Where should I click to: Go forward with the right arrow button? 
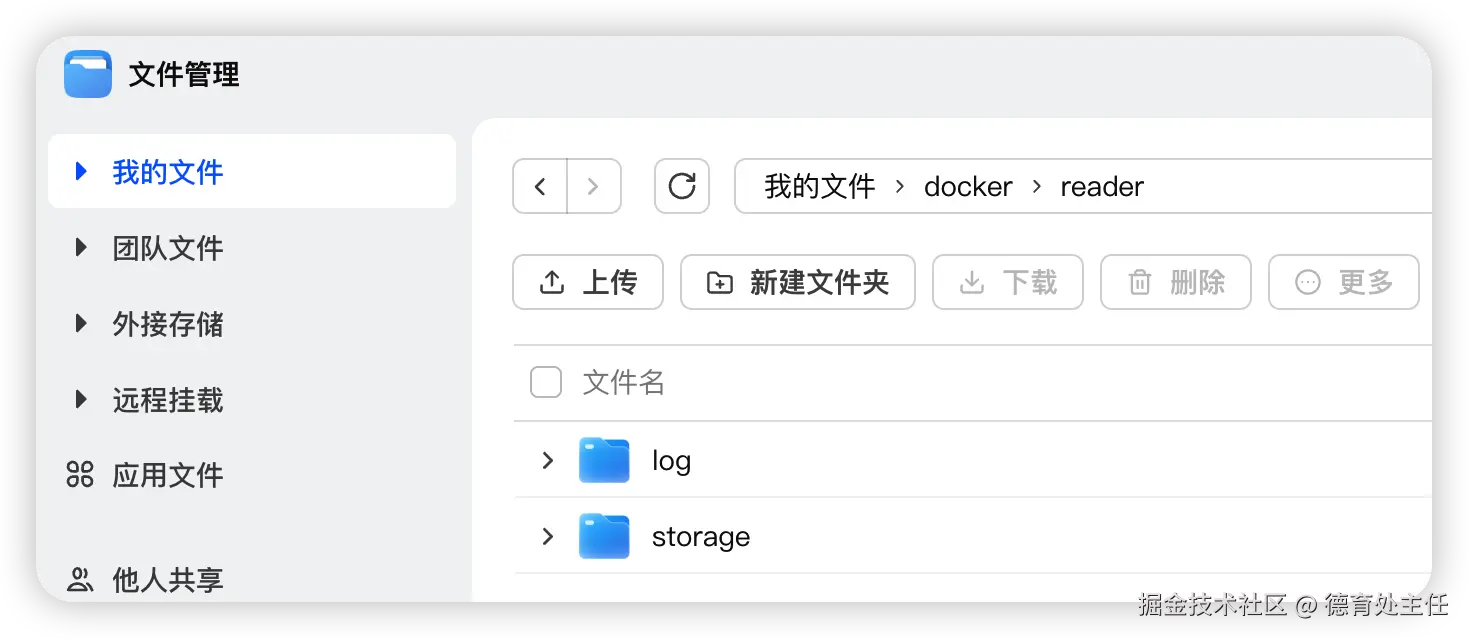(x=593, y=186)
